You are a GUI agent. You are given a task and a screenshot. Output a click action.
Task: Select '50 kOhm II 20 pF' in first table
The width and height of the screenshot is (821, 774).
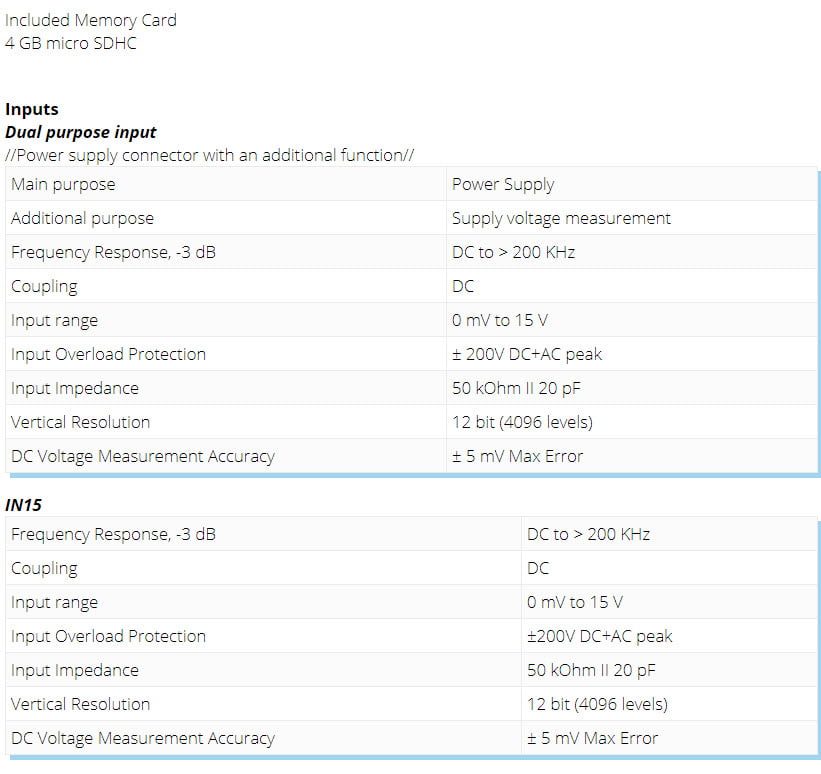click(x=516, y=389)
